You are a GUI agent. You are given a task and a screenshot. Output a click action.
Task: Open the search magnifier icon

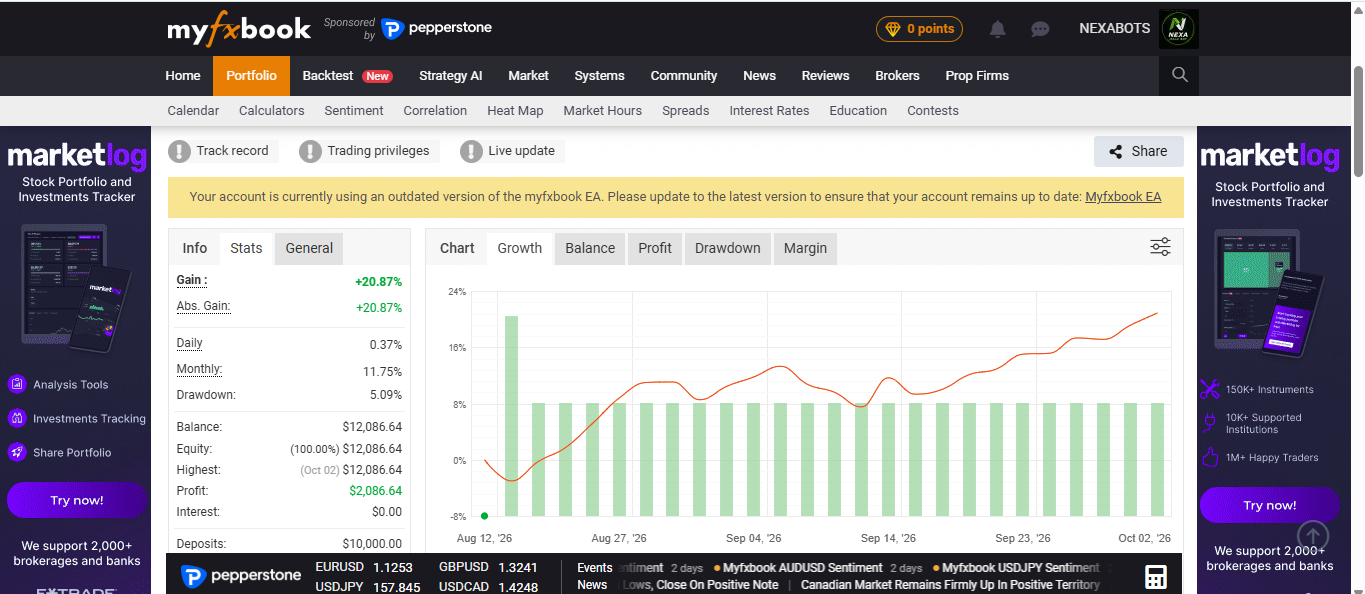1179,75
